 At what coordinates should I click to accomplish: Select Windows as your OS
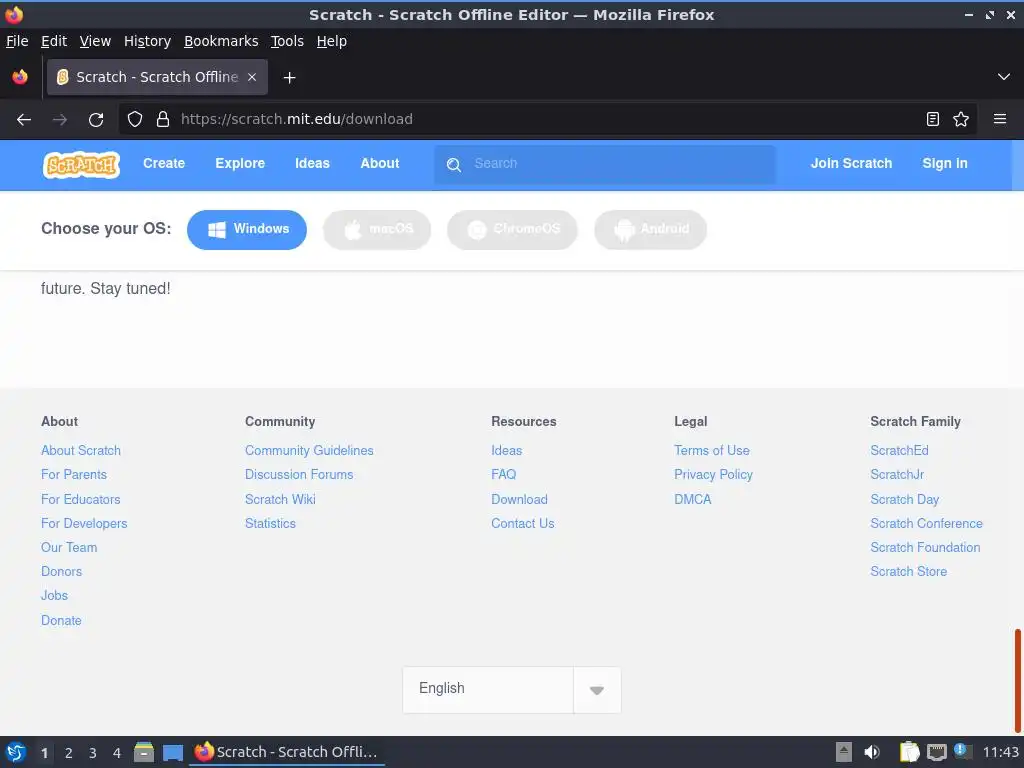coord(247,229)
